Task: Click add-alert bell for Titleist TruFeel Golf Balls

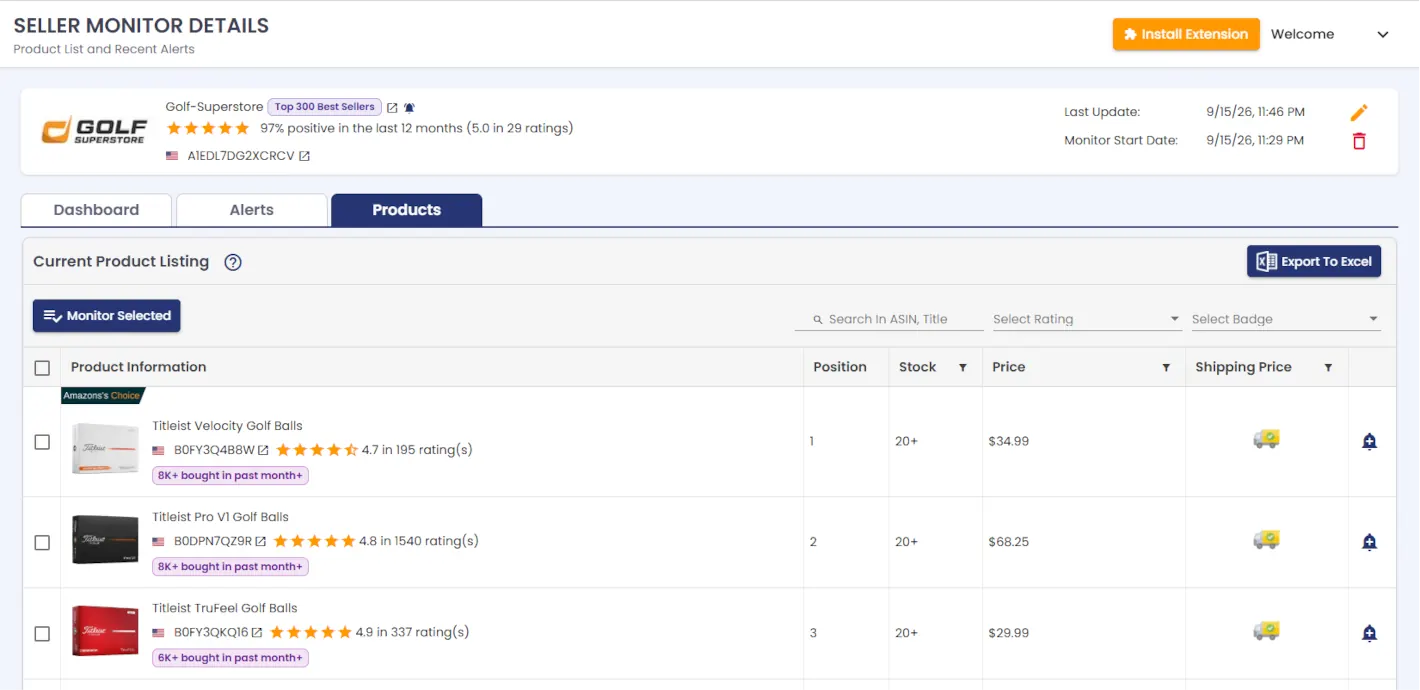Action: coord(1369,633)
